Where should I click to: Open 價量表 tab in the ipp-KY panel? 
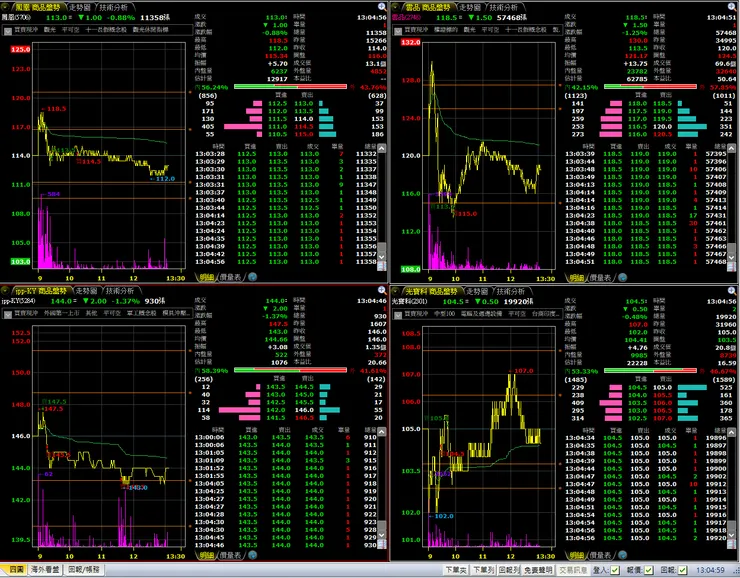pyautogui.click(x=230, y=555)
